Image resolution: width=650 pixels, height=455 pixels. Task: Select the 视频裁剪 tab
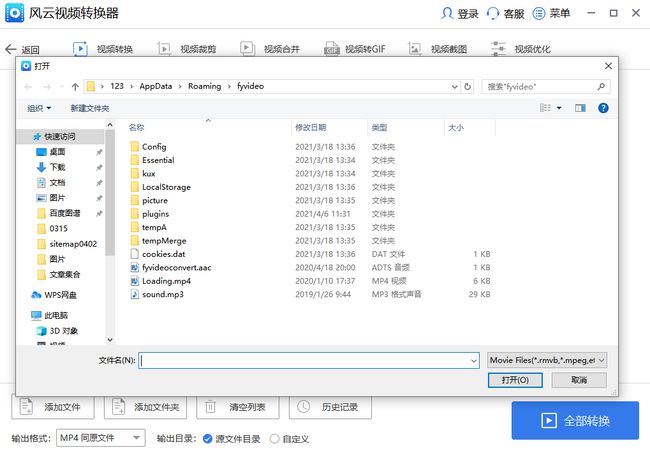click(x=187, y=49)
